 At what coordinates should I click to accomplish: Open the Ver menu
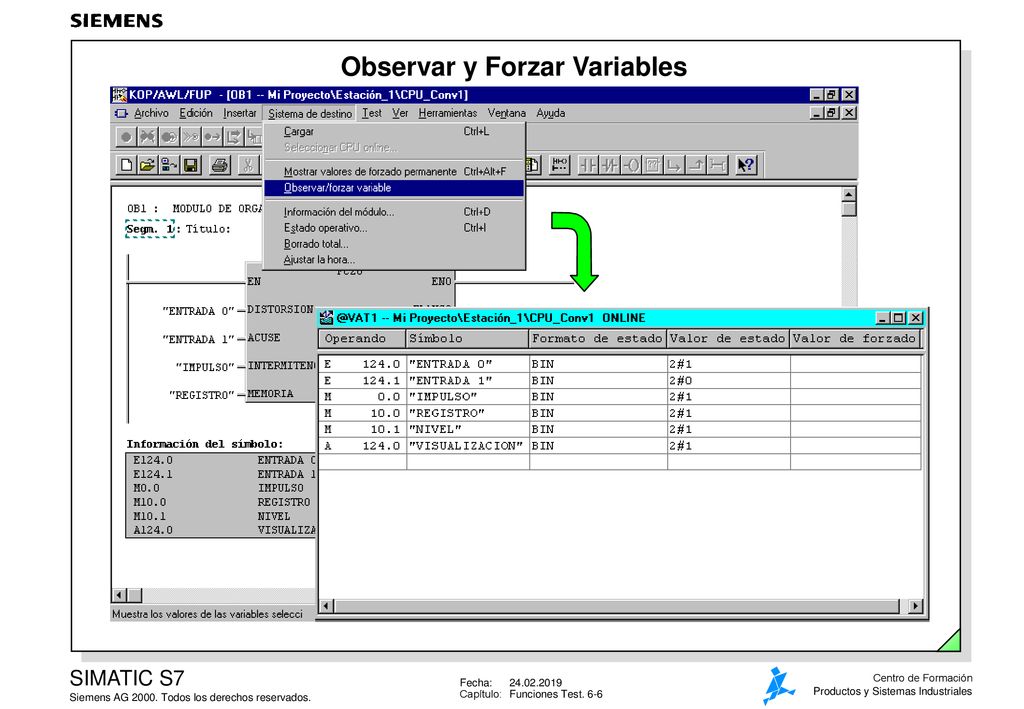[x=400, y=113]
